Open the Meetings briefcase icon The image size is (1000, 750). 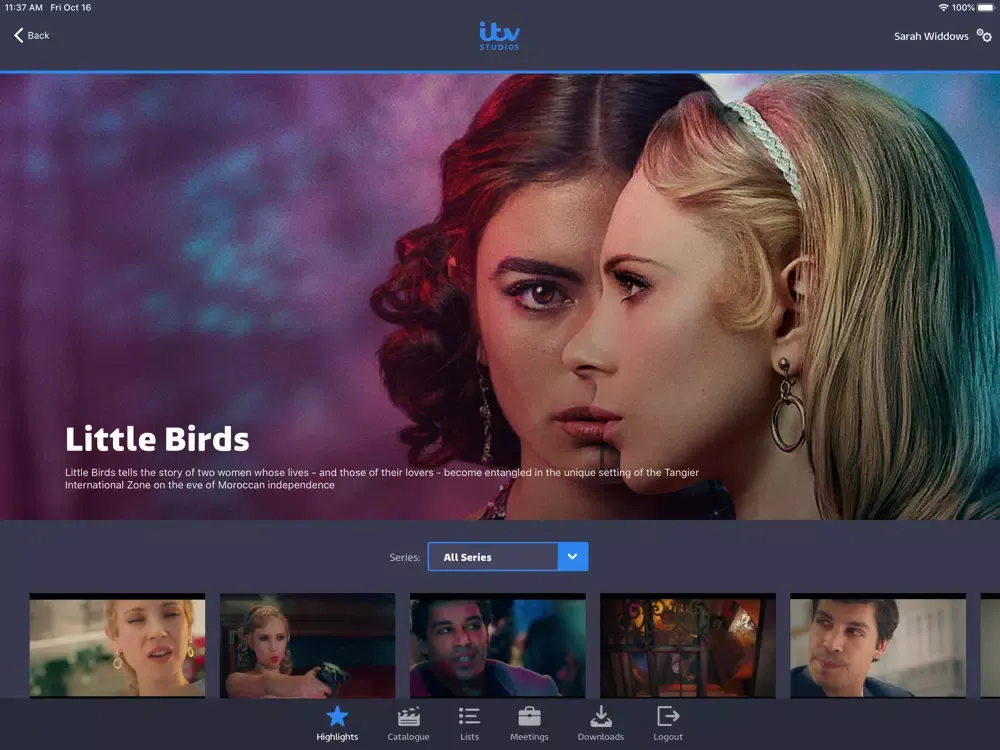[529, 717]
